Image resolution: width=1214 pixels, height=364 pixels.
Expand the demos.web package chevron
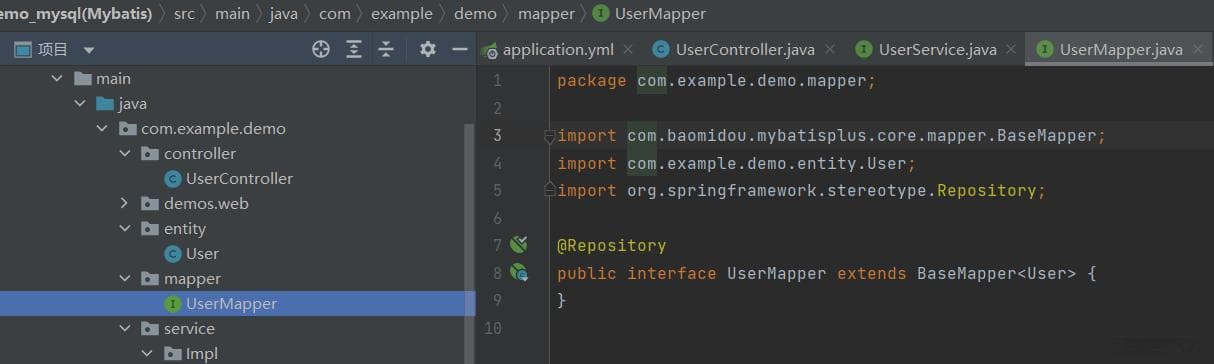(125, 204)
